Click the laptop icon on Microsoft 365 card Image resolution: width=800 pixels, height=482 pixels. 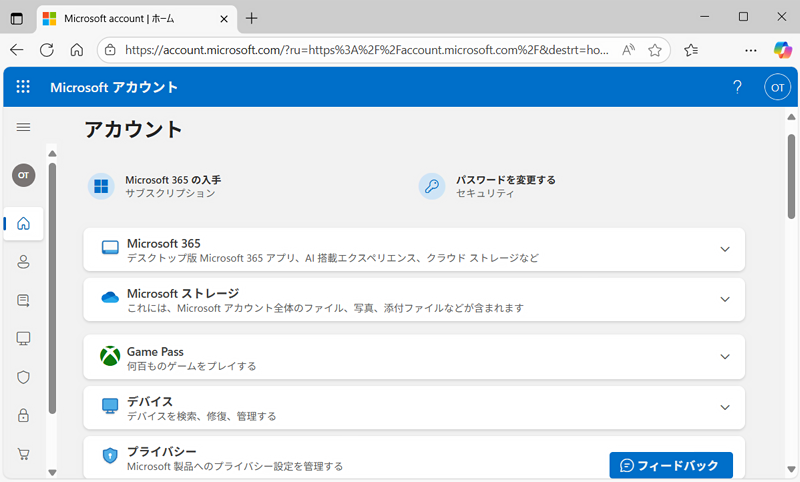click(x=110, y=247)
